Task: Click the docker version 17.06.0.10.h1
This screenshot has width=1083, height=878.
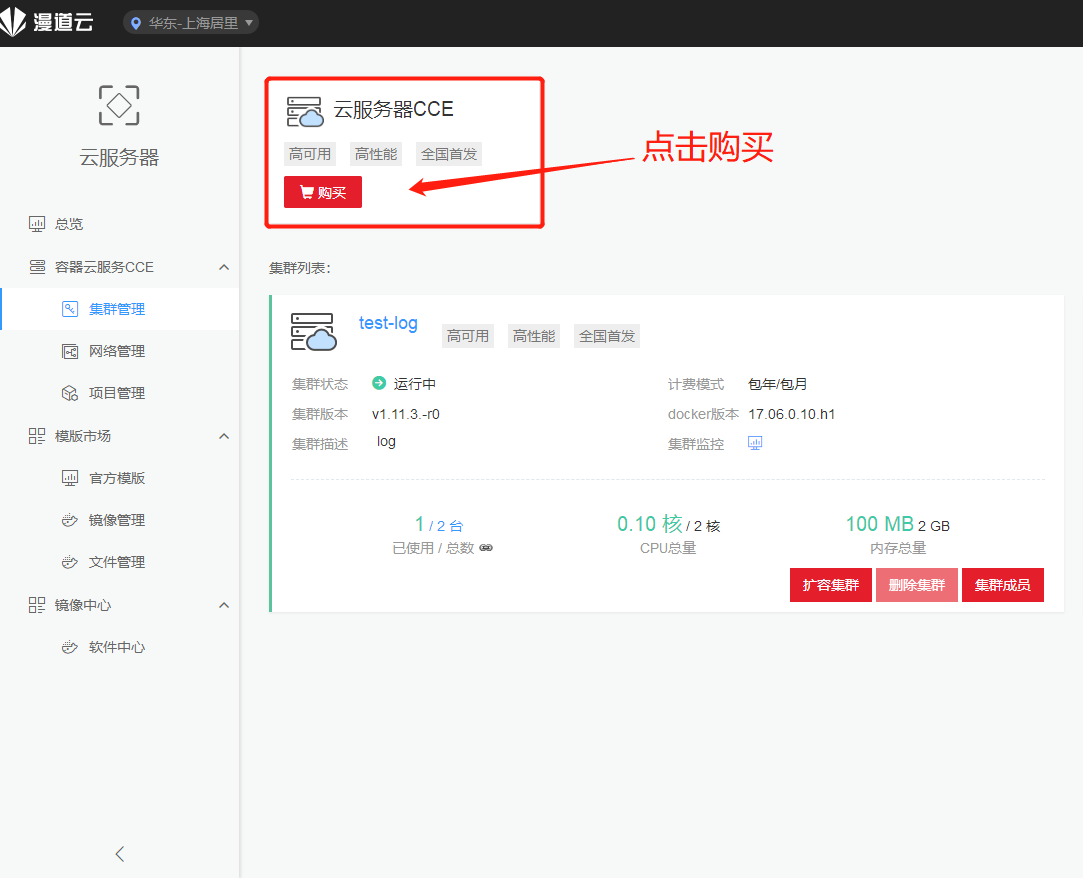Action: click(792, 414)
